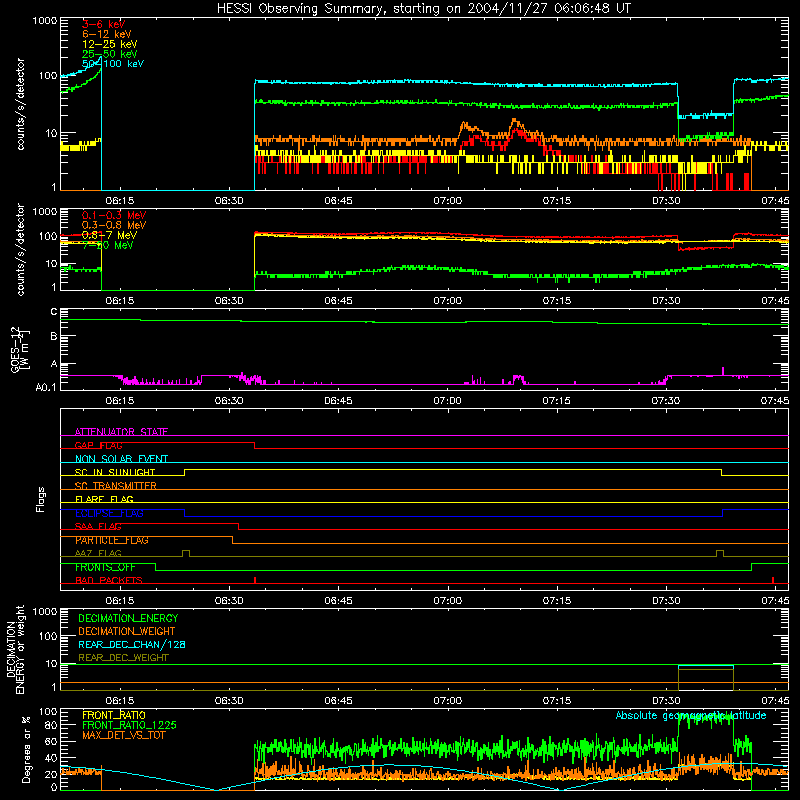800x800 pixels.
Task: Click the DECIMATION_WEIGHT legend label
Action: 127,632
